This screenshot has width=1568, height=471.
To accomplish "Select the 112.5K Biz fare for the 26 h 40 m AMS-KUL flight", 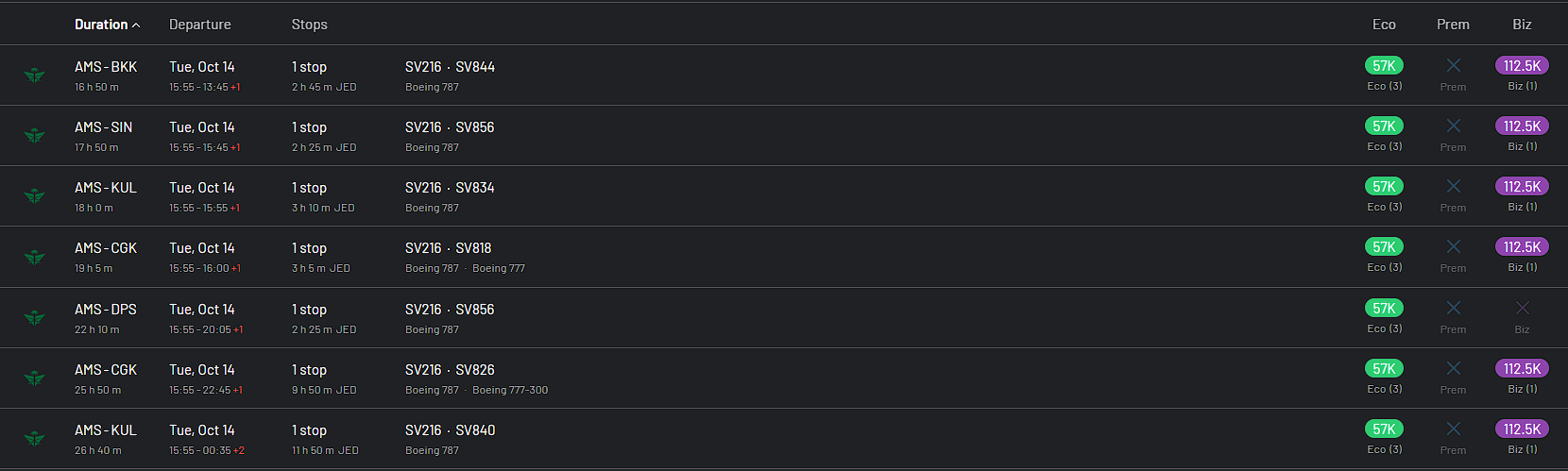I will tap(1522, 429).
